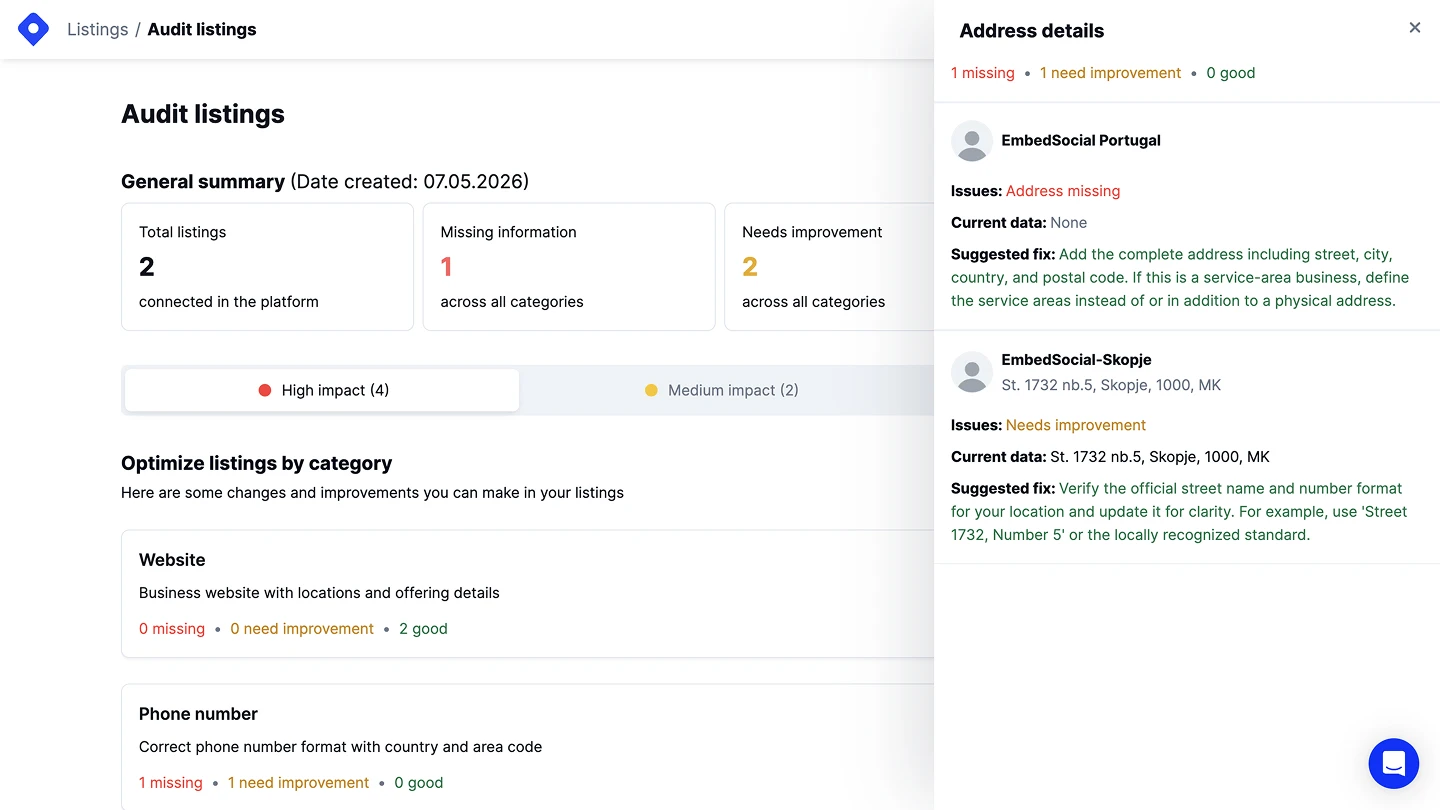The height and width of the screenshot is (810, 1440).
Task: Click '0 need improvement' under Website
Action: tap(302, 629)
